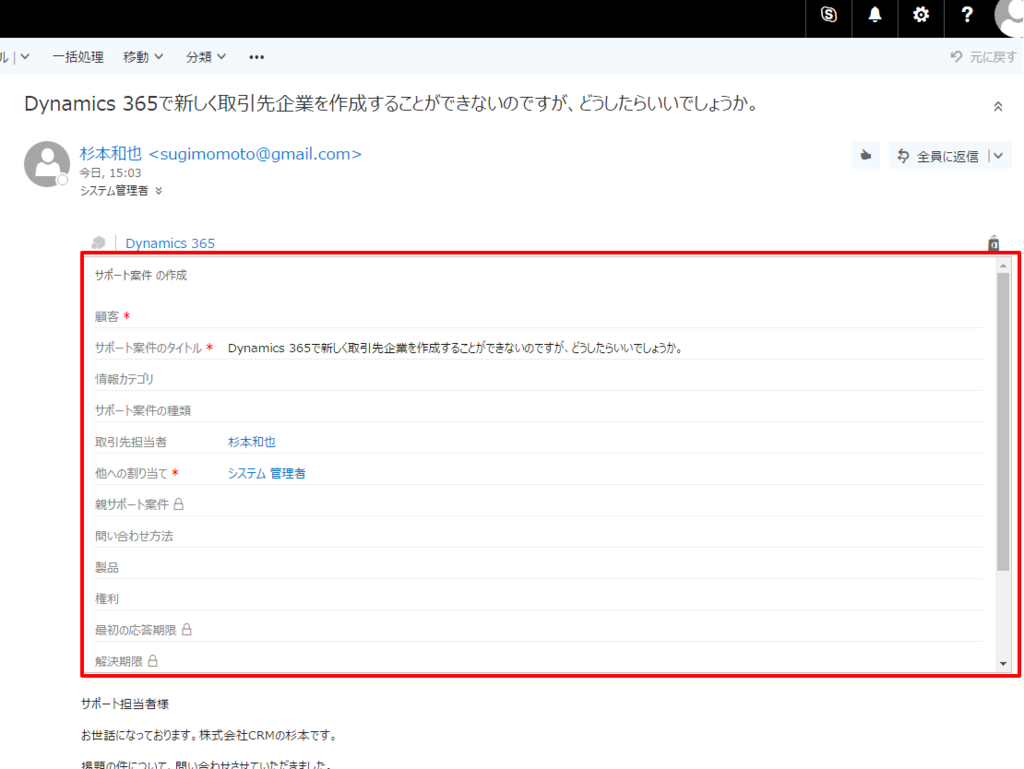Image resolution: width=1024 pixels, height=769 pixels.
Task: Click the app icon before Dynamics 365 link
Action: click(98, 243)
